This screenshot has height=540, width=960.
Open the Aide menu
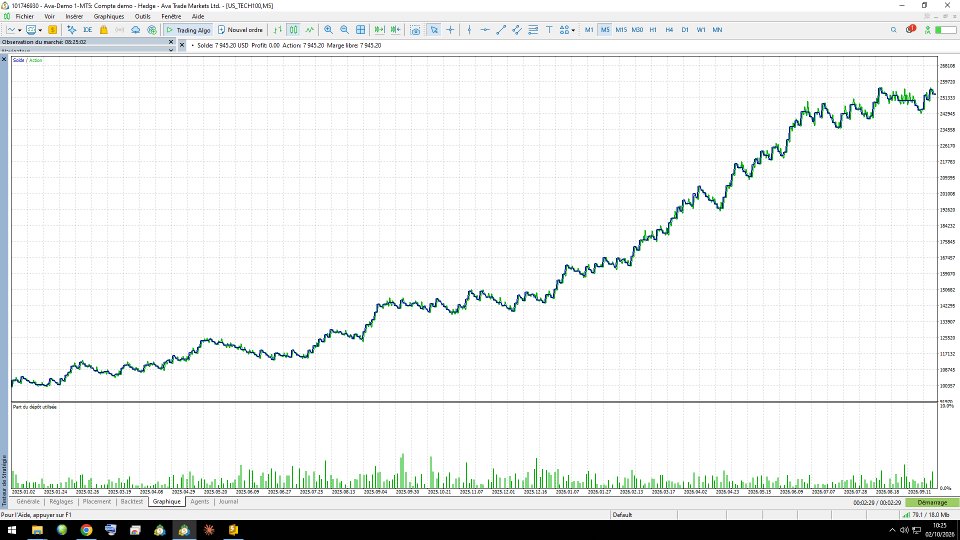click(198, 17)
